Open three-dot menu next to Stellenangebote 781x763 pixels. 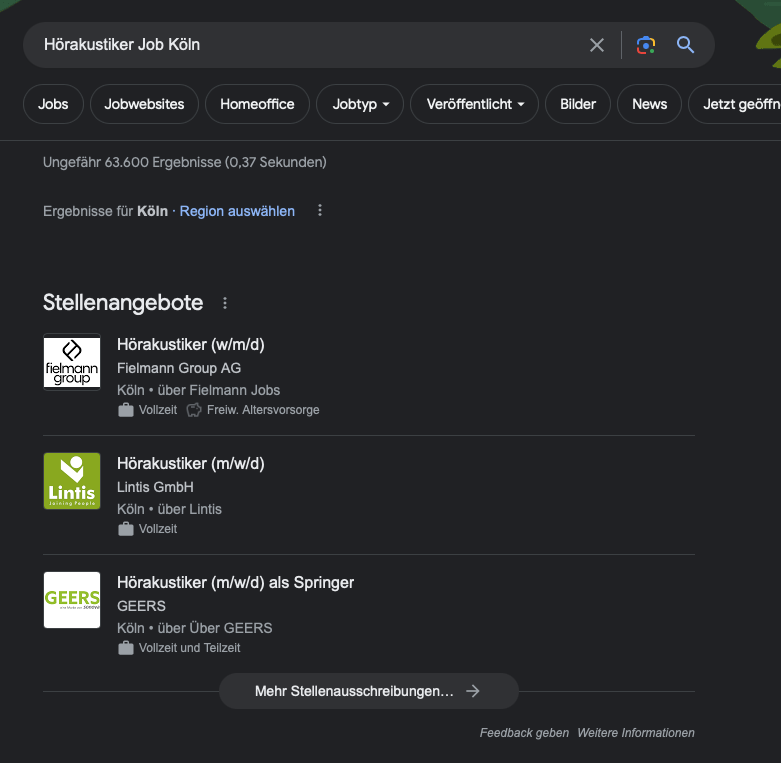(x=225, y=303)
